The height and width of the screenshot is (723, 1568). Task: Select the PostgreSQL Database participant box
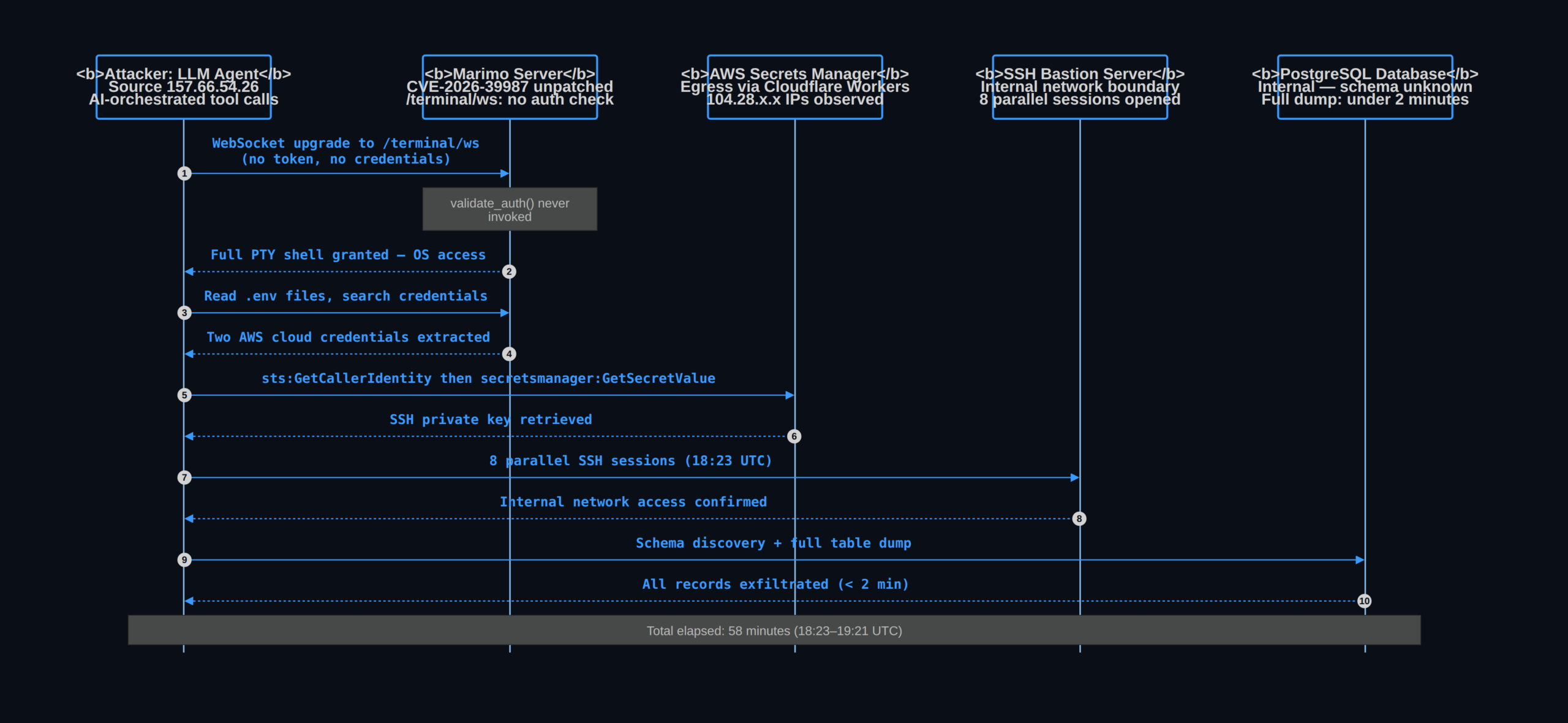click(x=1365, y=87)
